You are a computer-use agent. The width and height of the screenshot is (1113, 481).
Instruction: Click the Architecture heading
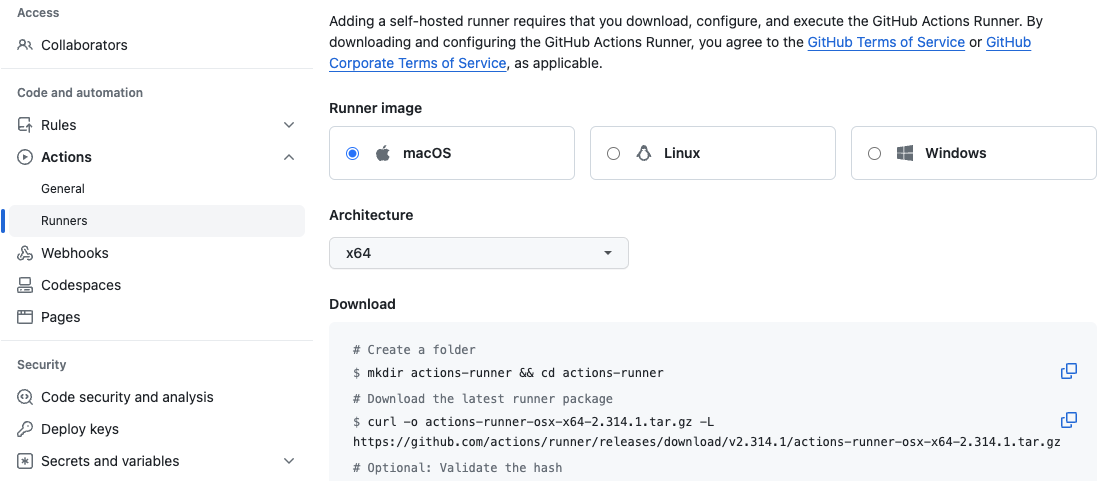[x=371, y=215]
